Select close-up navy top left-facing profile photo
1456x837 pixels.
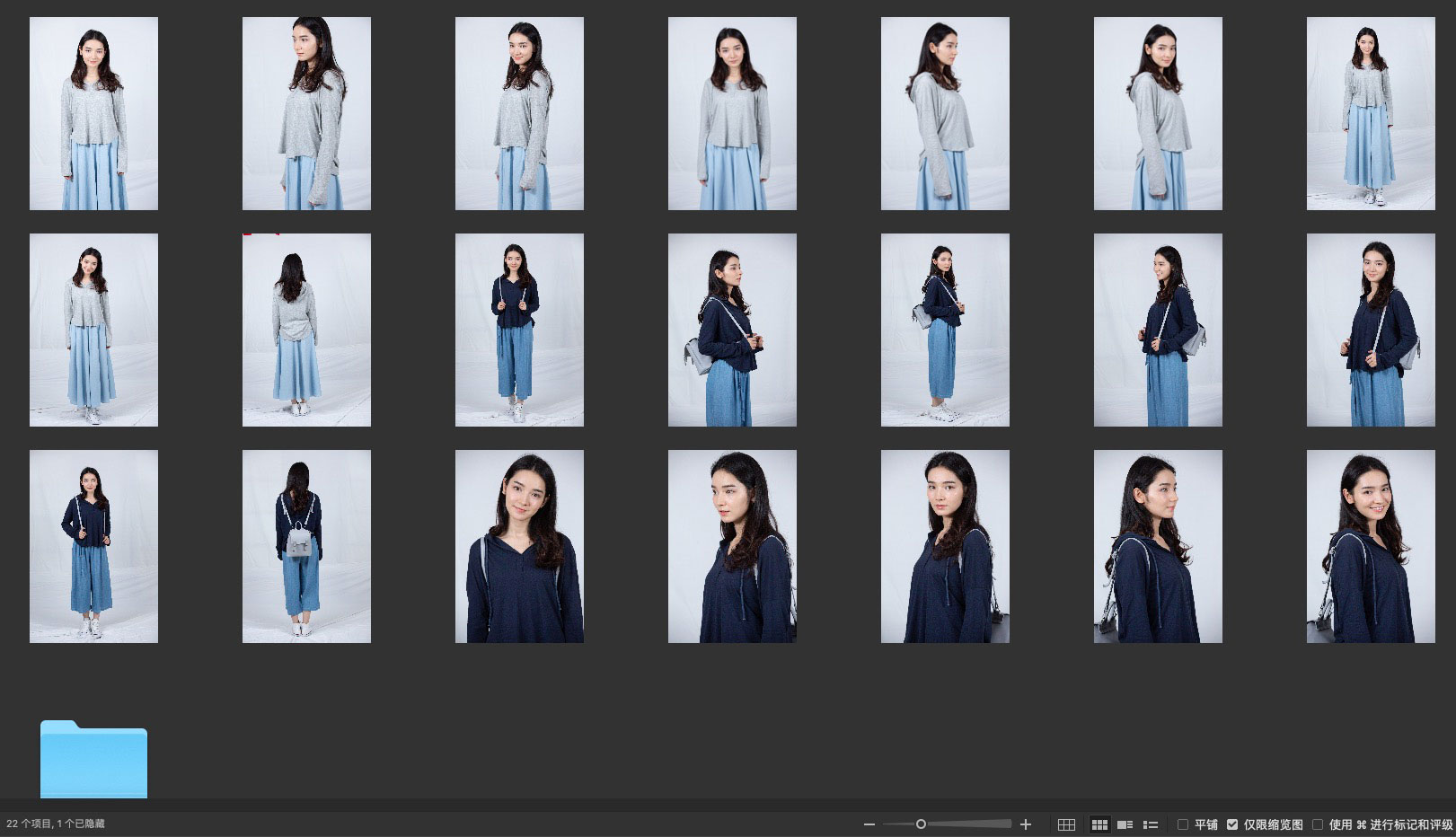[732, 546]
